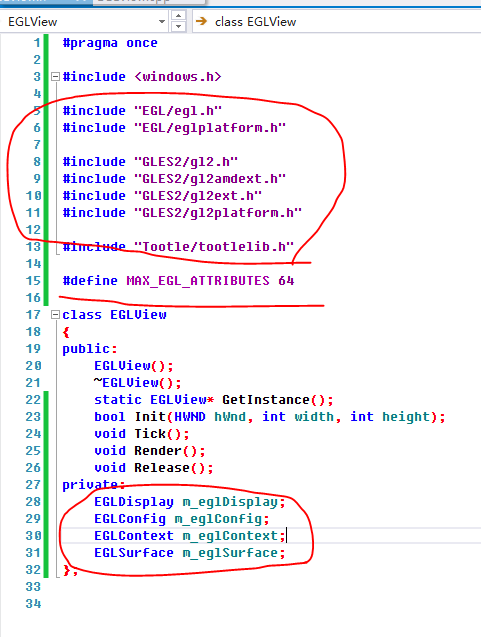Click on GetInstance method name
481x637 pixels.
(266, 400)
